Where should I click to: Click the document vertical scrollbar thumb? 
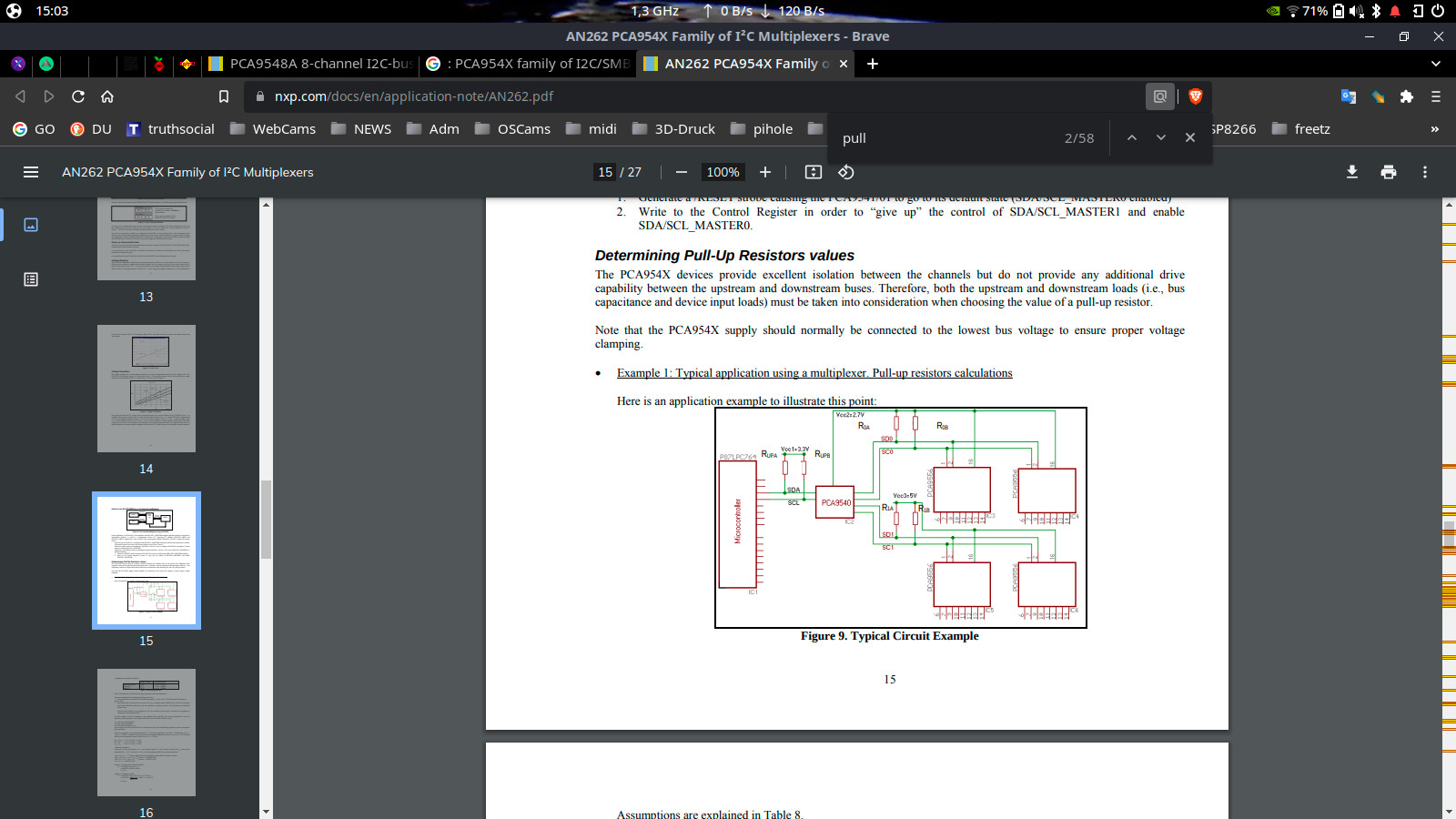point(1449,532)
